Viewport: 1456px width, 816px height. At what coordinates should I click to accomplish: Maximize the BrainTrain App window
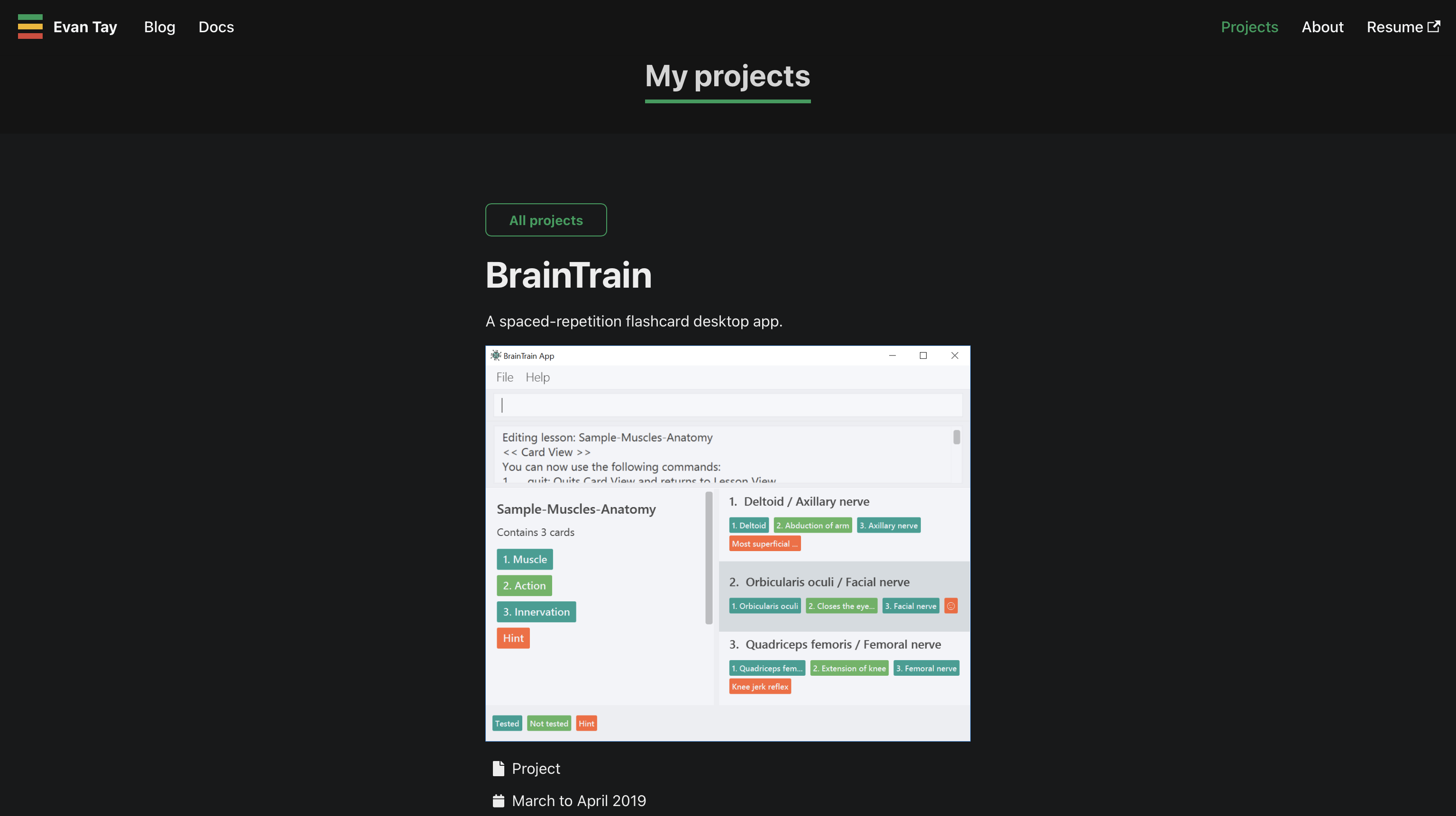[x=923, y=355]
